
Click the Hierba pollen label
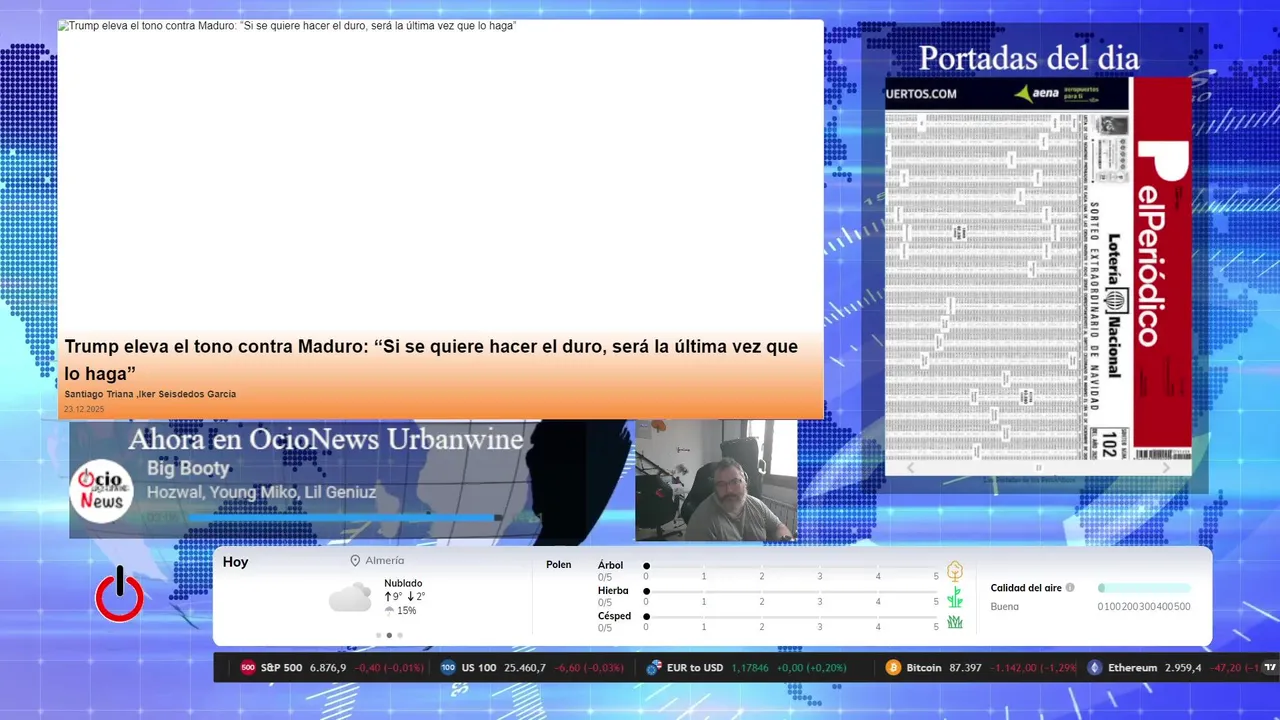point(613,590)
